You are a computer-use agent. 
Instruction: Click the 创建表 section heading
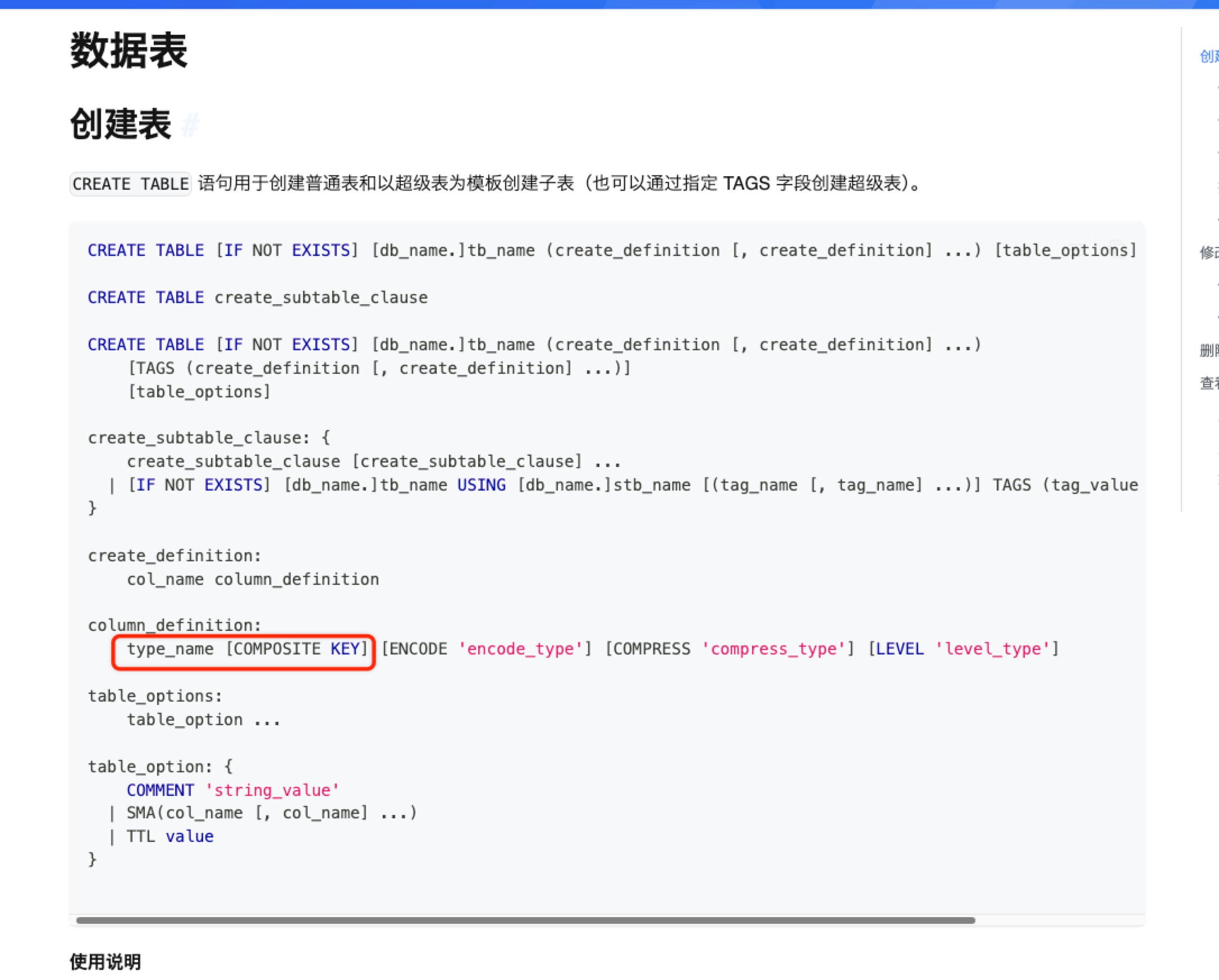click(121, 125)
